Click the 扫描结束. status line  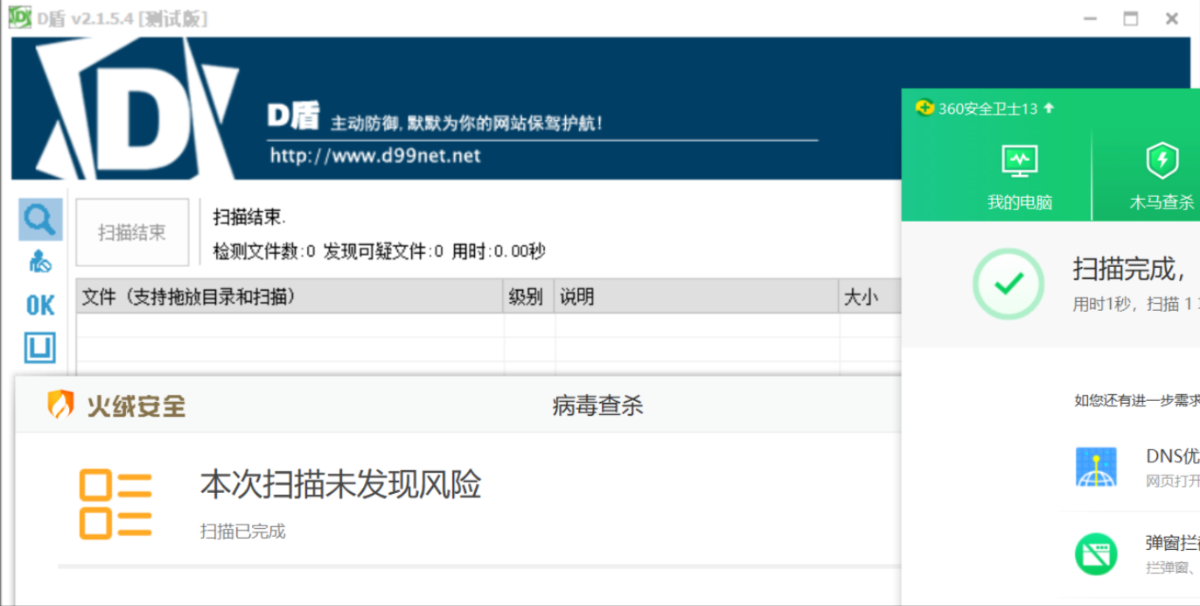tap(249, 216)
